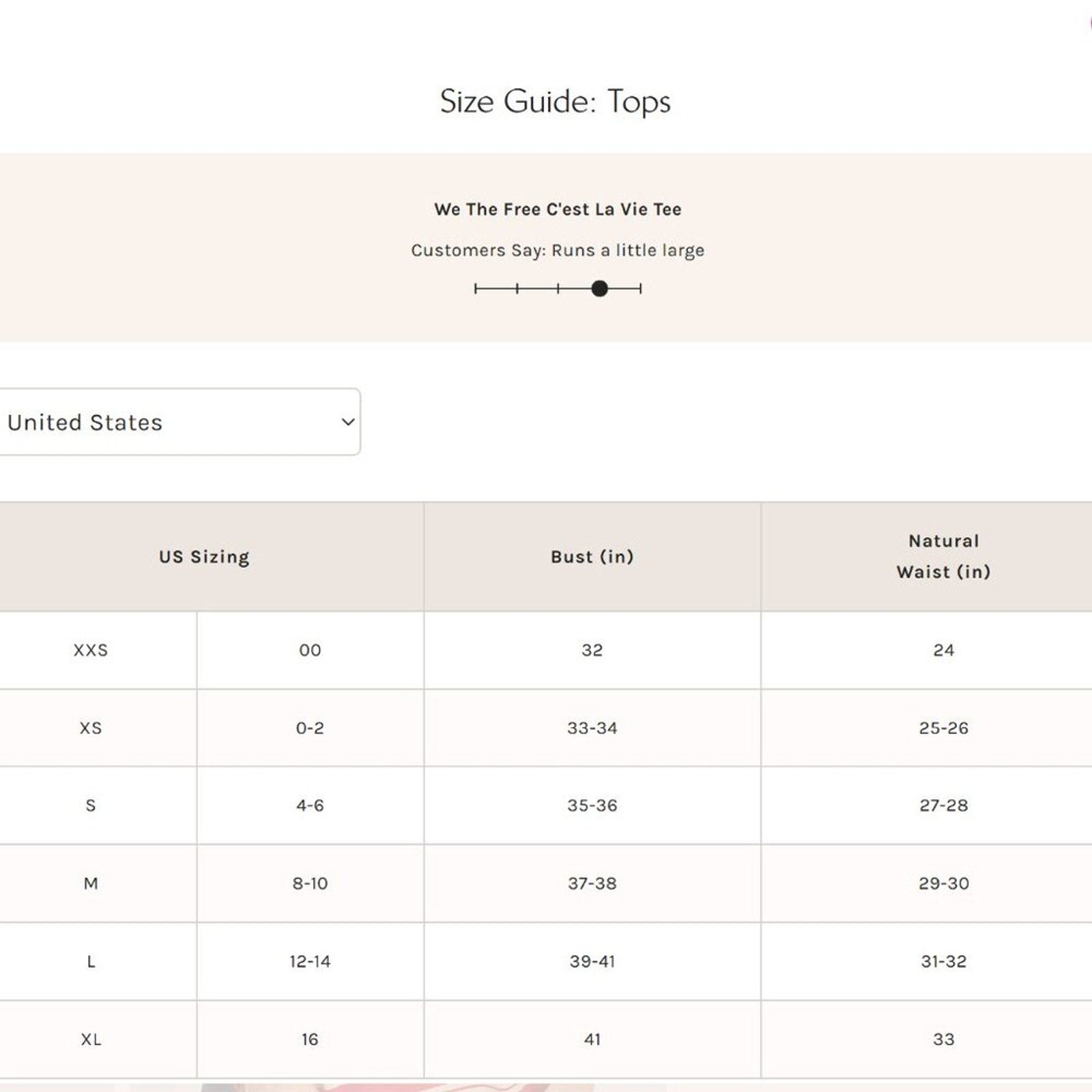Image resolution: width=1092 pixels, height=1092 pixels.
Task: Click the Size Guide: Tops heading
Action: 555,102
